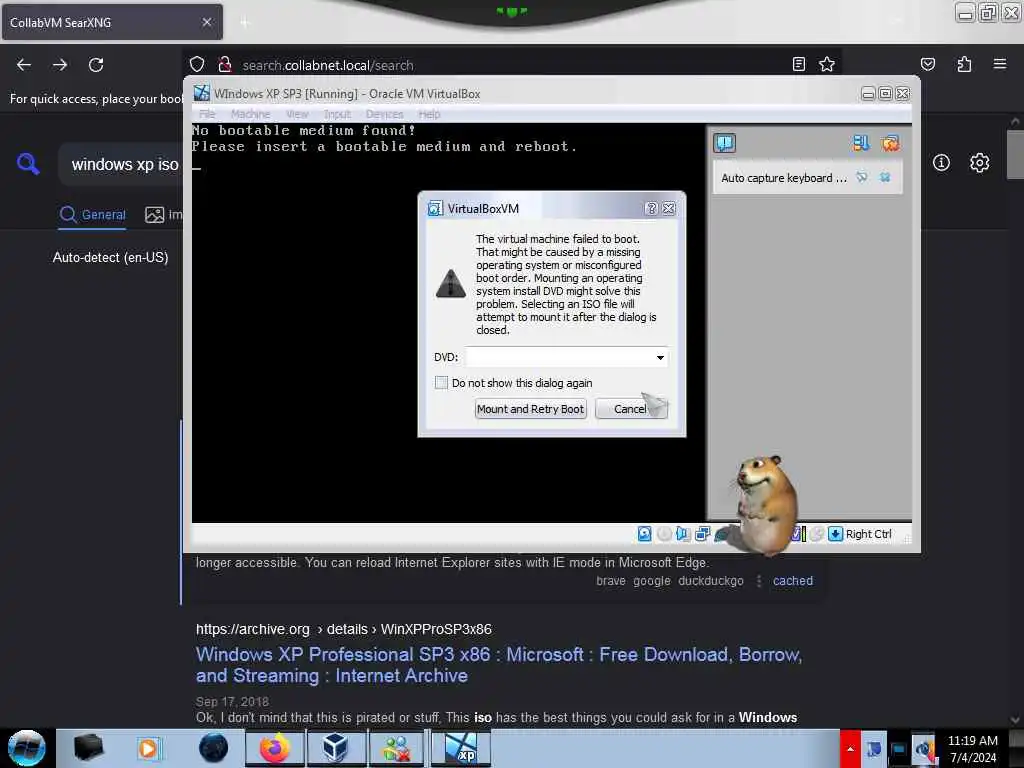Select the General search category tab
This screenshot has height=768, width=1024.
pos(93,214)
